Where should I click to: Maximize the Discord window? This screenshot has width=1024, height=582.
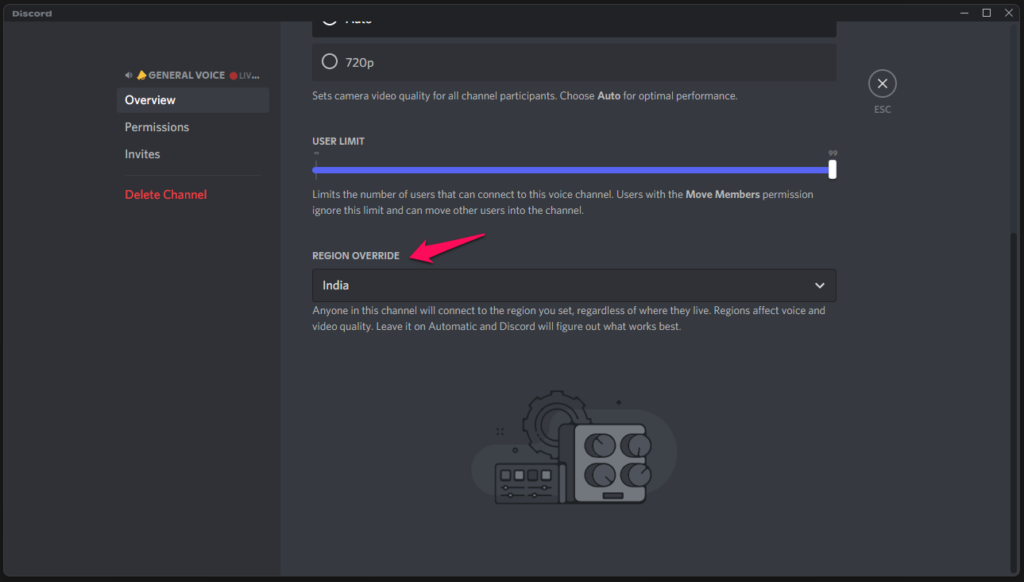[986, 13]
